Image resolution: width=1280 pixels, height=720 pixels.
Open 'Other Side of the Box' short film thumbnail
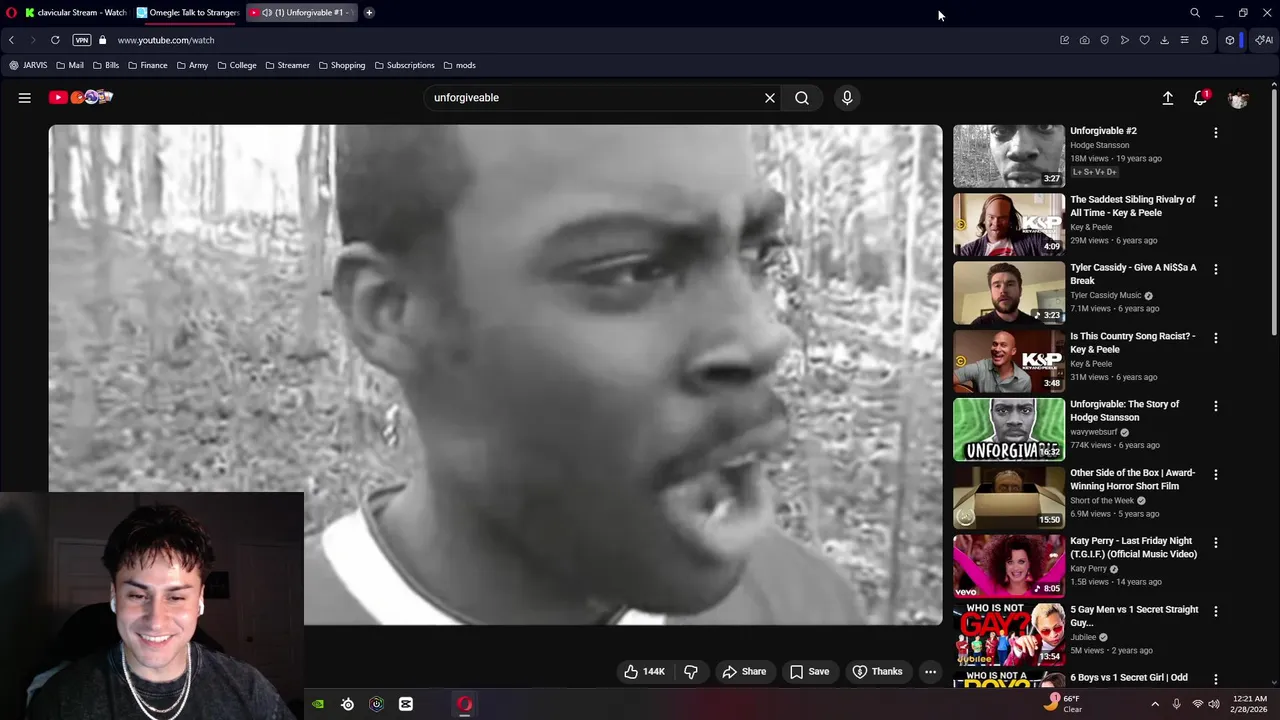(1009, 497)
